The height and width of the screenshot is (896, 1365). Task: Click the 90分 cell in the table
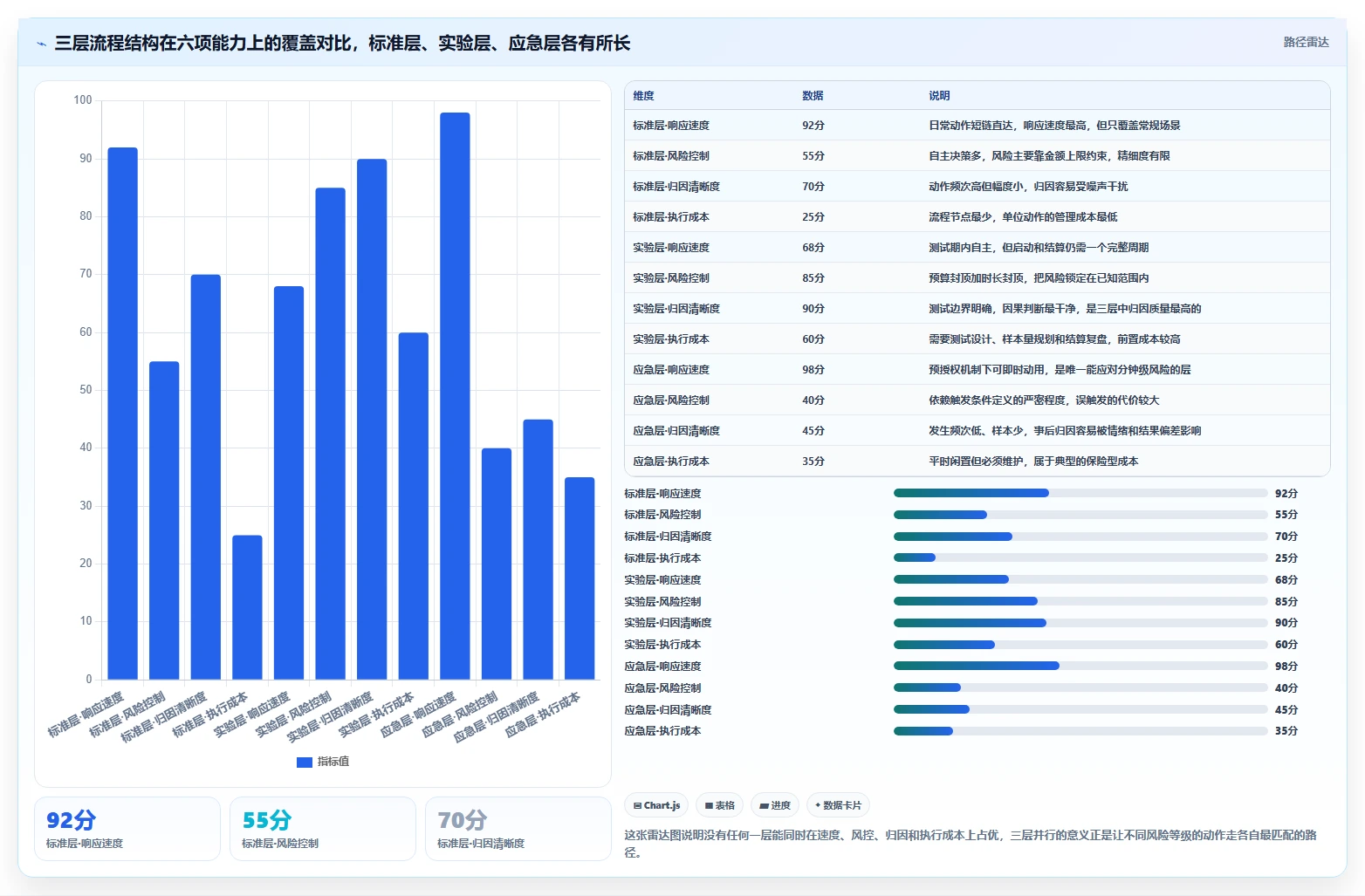tap(813, 309)
